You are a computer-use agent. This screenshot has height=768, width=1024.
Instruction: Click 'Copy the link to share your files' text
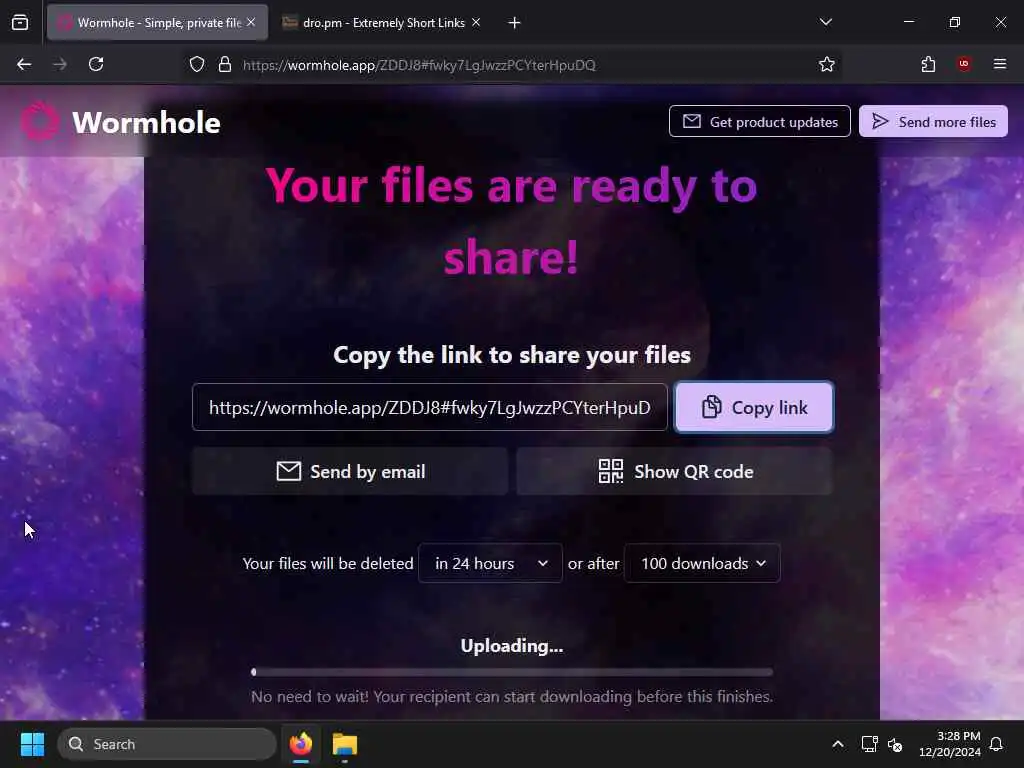512,355
